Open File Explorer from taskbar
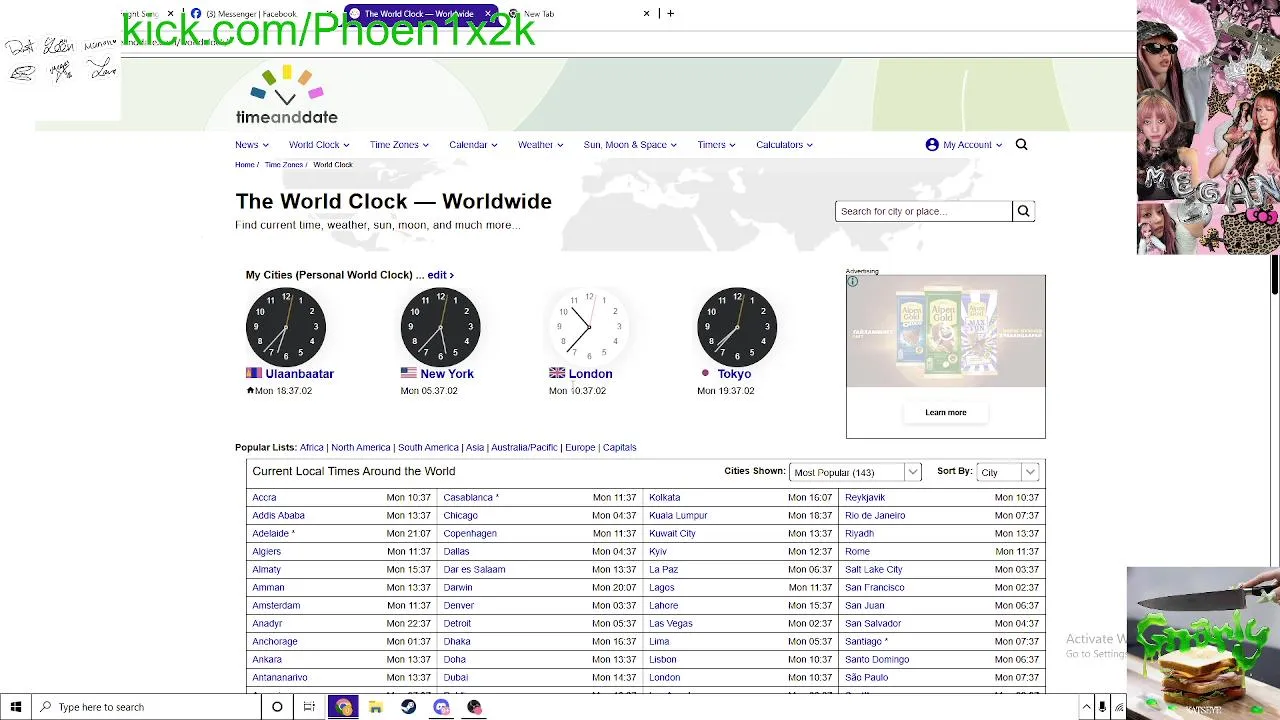Viewport: 1280px width, 720px height. (x=376, y=707)
